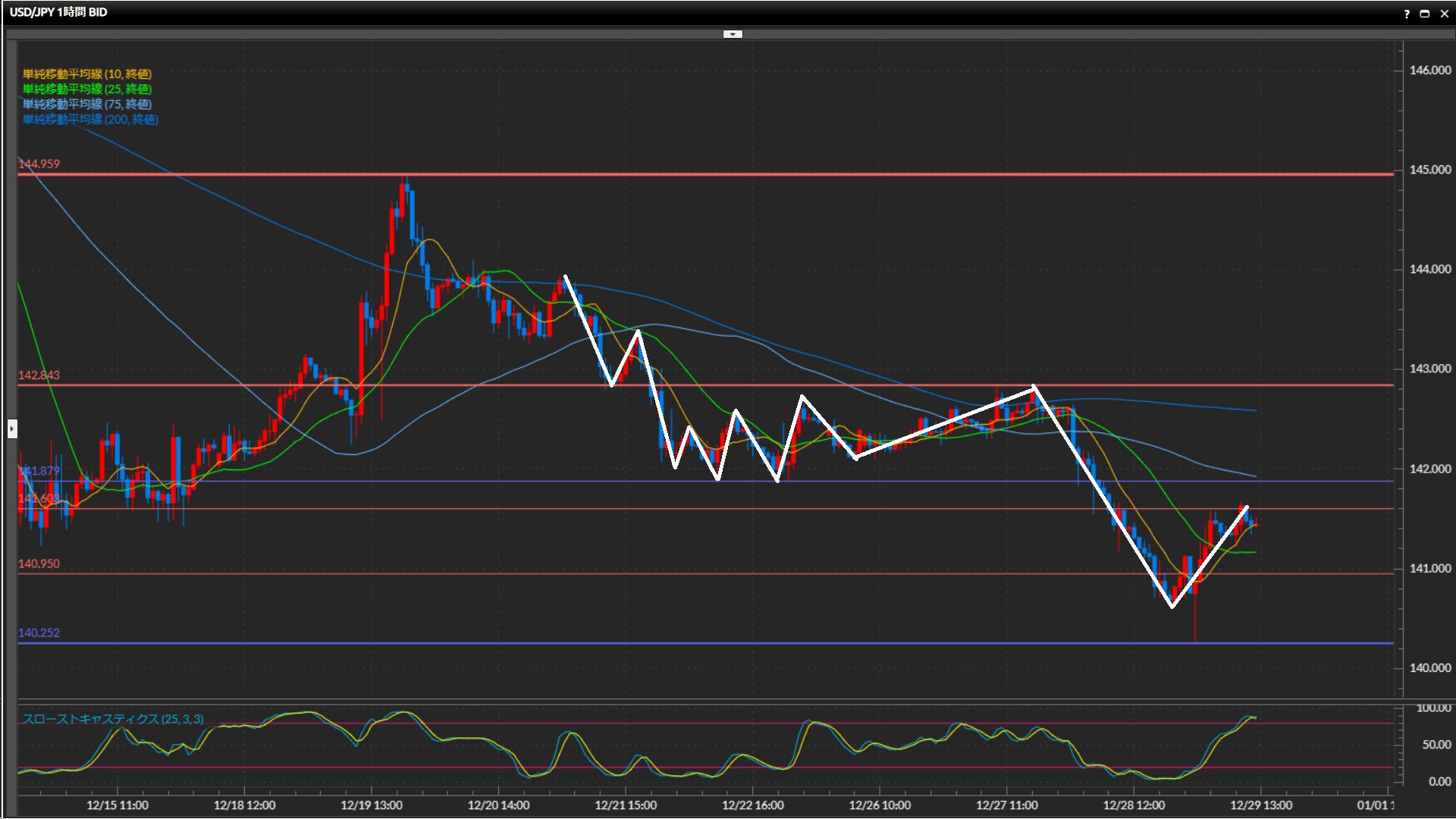Click the 12/19 13:00 time axis label
Screen dimensions: 1456x819
coord(372,805)
